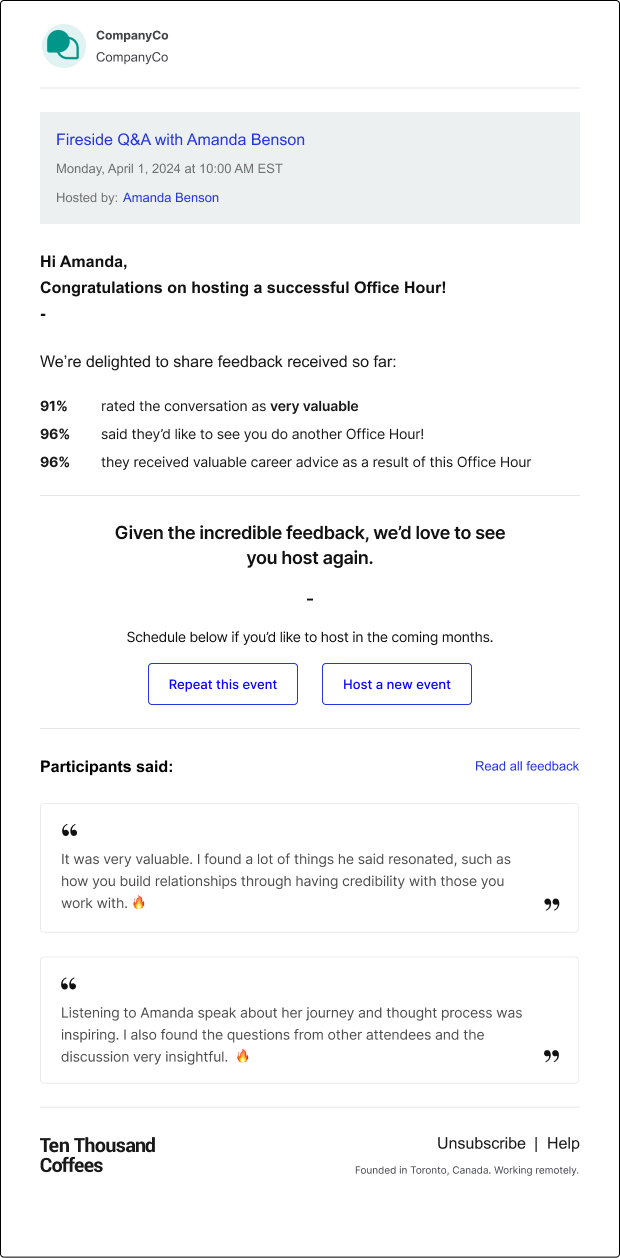This screenshot has width=620, height=1258.
Task: Click the opening quote mark in first testimonial
Action: click(x=69, y=831)
